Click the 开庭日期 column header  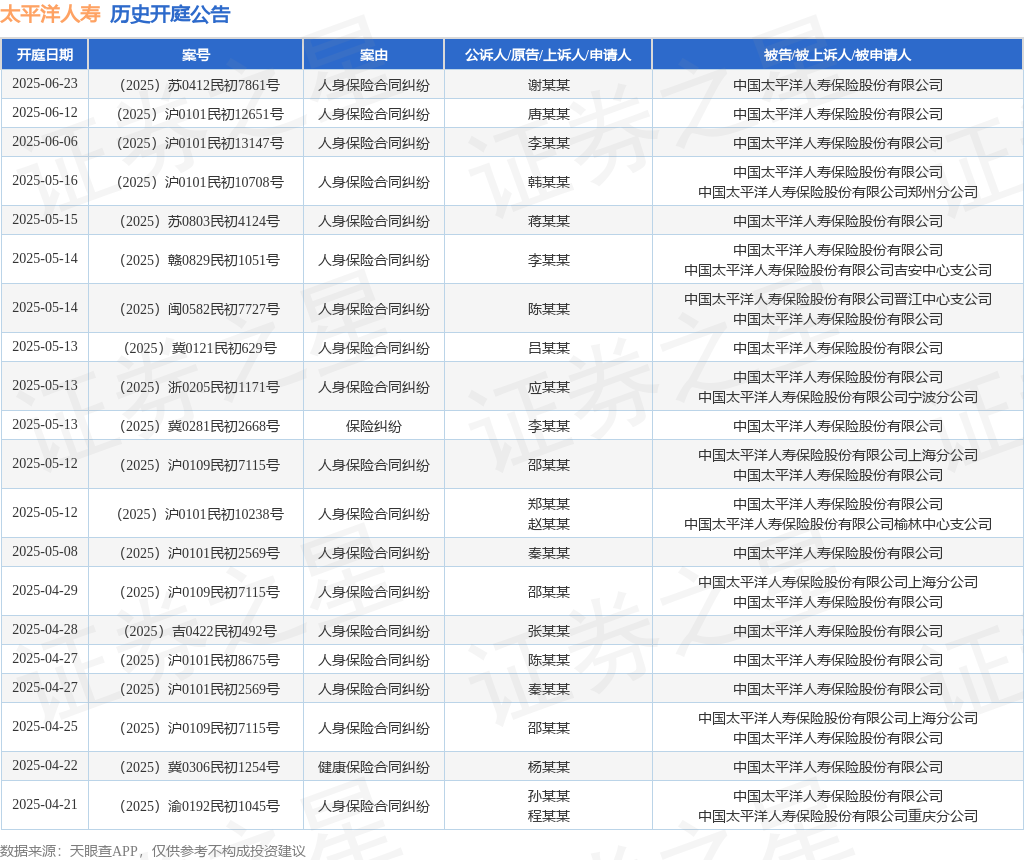coord(44,55)
